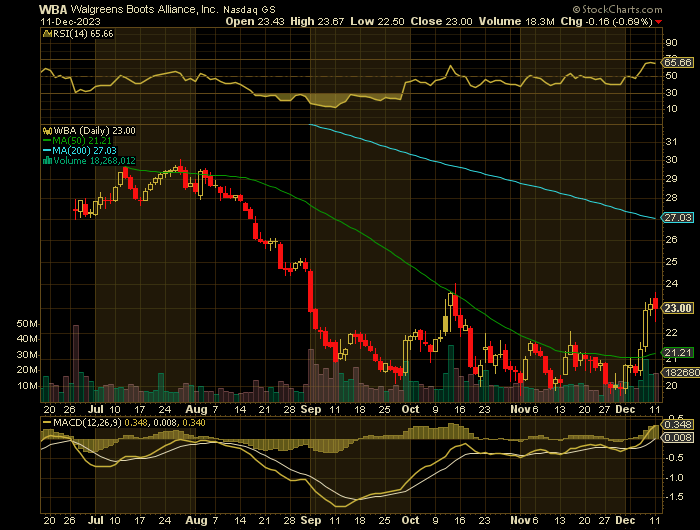Screen dimensions: 700x530
Task: Click the 90 level on RSI axis
Action: tap(671, 43)
